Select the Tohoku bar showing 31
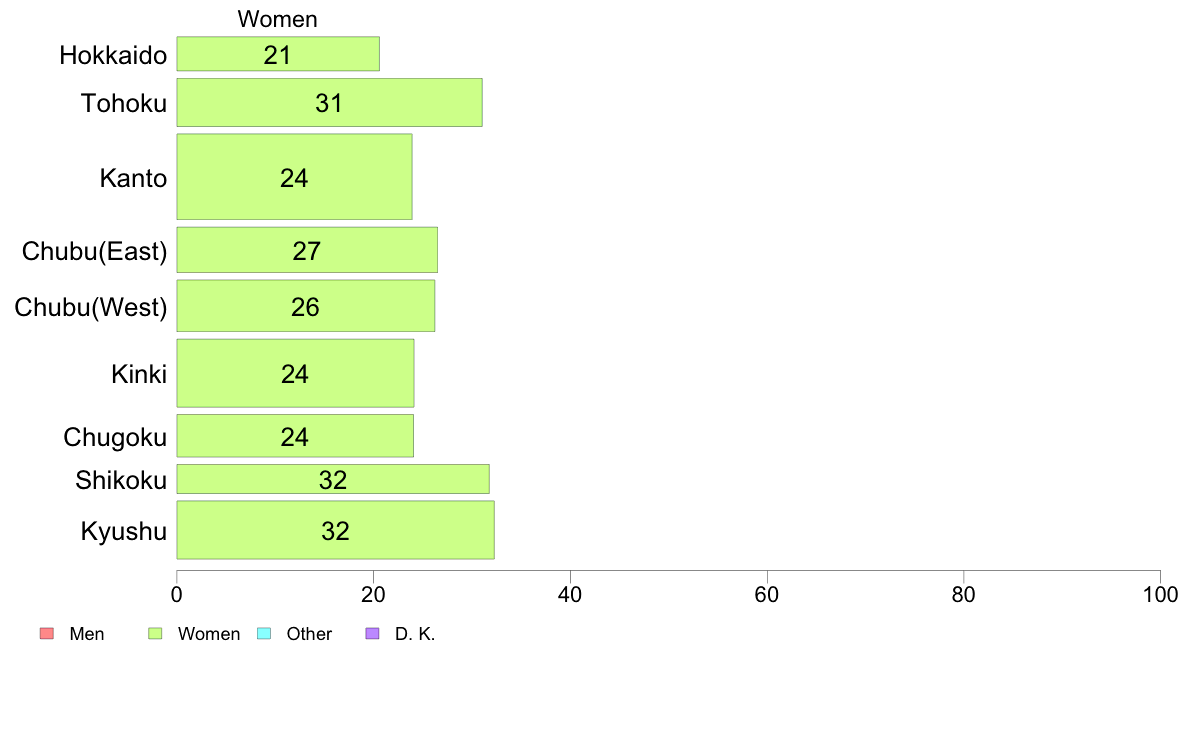 click(330, 102)
